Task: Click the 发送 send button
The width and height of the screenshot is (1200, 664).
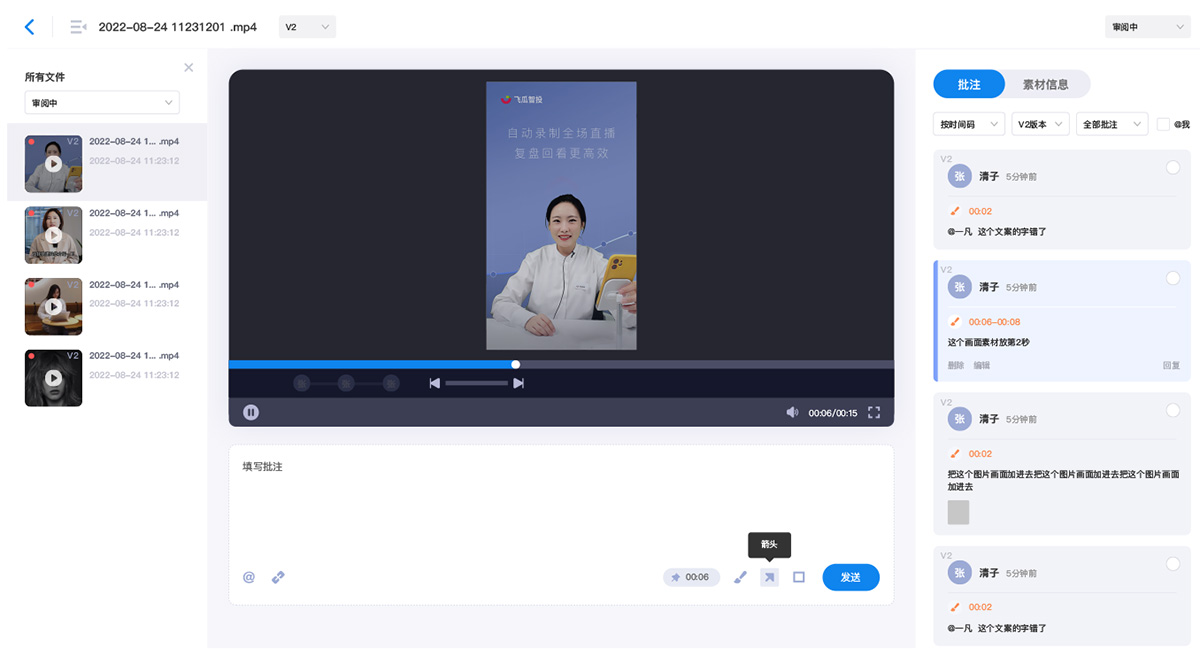Action: [850, 577]
